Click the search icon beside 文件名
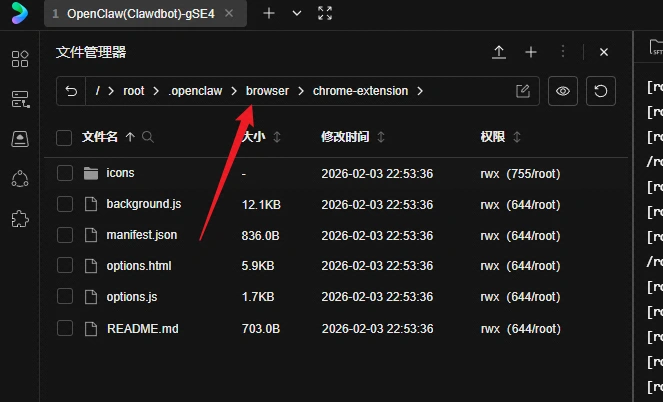 click(x=148, y=137)
